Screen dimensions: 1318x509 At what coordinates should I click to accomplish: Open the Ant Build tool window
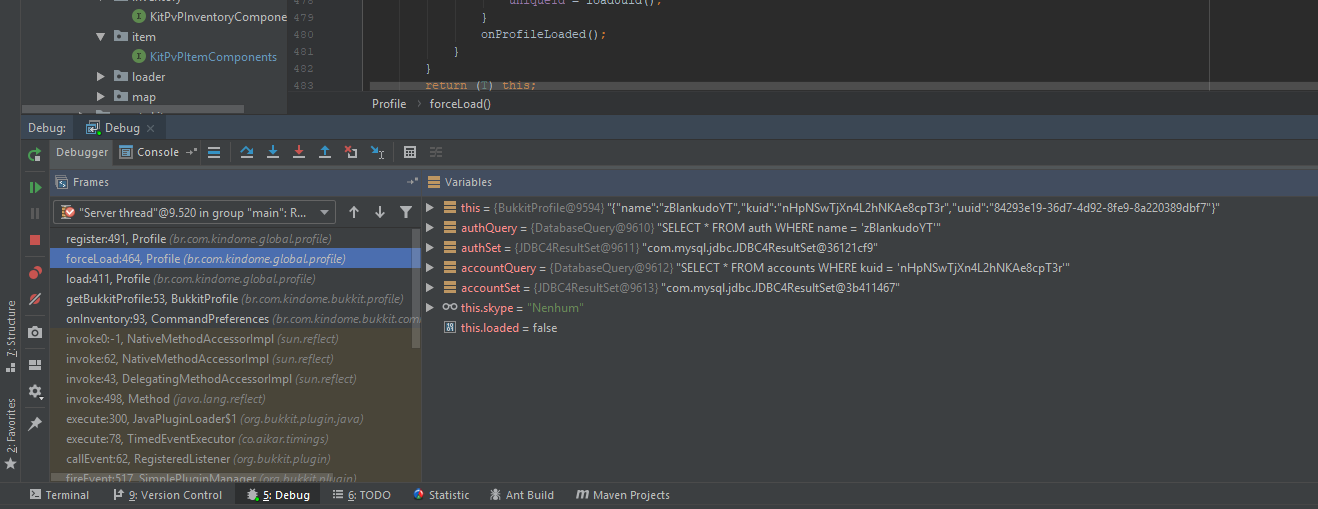click(x=522, y=495)
